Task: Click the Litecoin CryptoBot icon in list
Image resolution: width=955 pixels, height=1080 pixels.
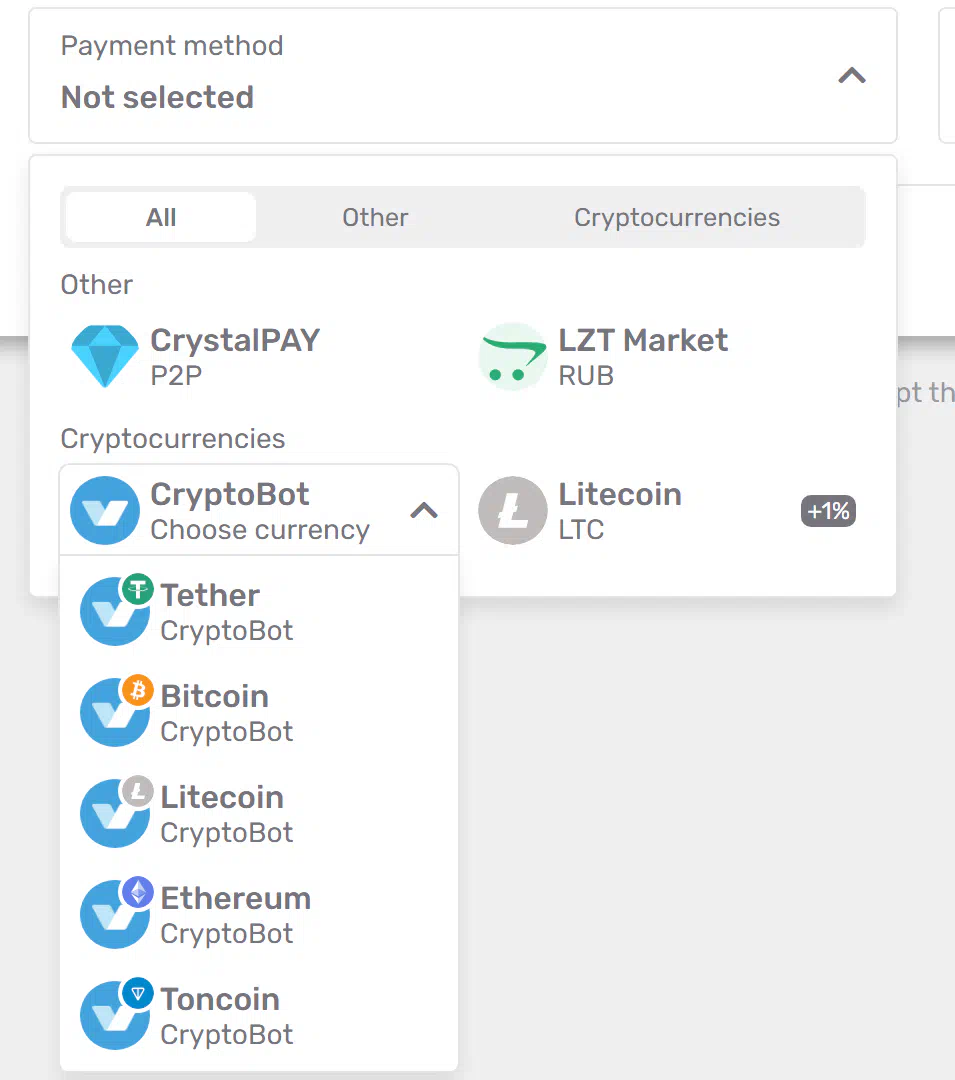Action: click(116, 811)
